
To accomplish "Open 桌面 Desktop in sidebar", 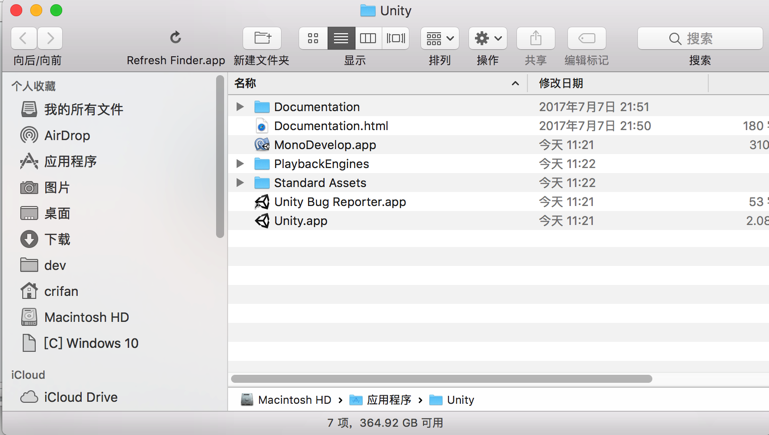I will (57, 213).
